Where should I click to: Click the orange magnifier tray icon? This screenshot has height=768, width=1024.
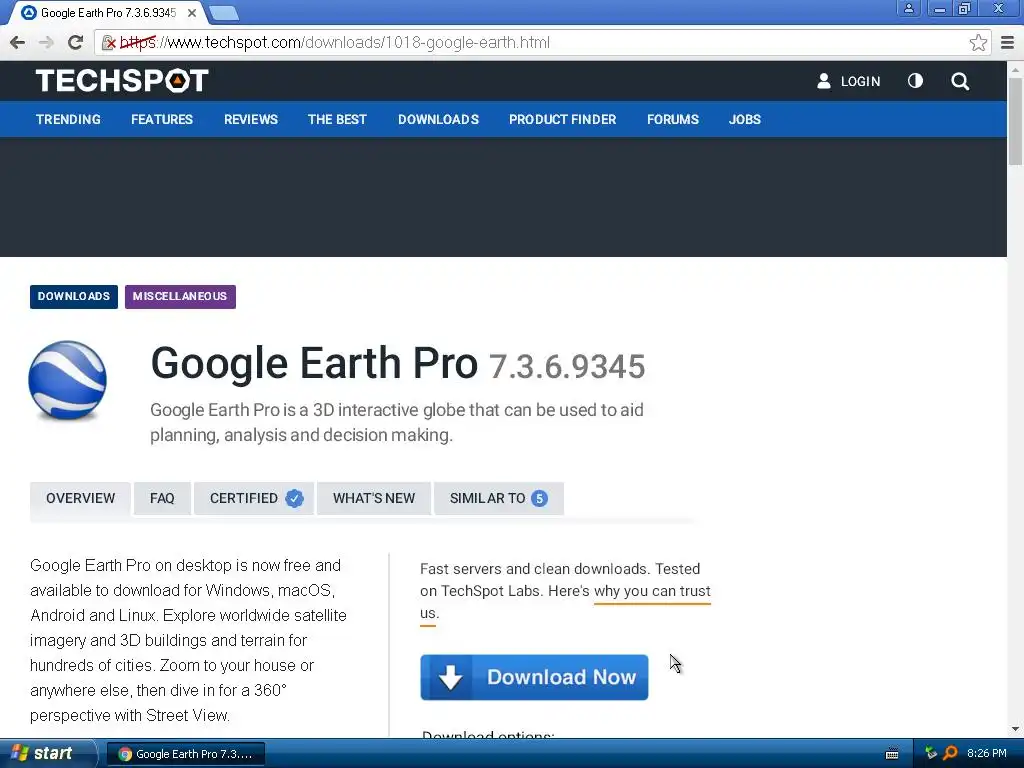(x=950, y=753)
